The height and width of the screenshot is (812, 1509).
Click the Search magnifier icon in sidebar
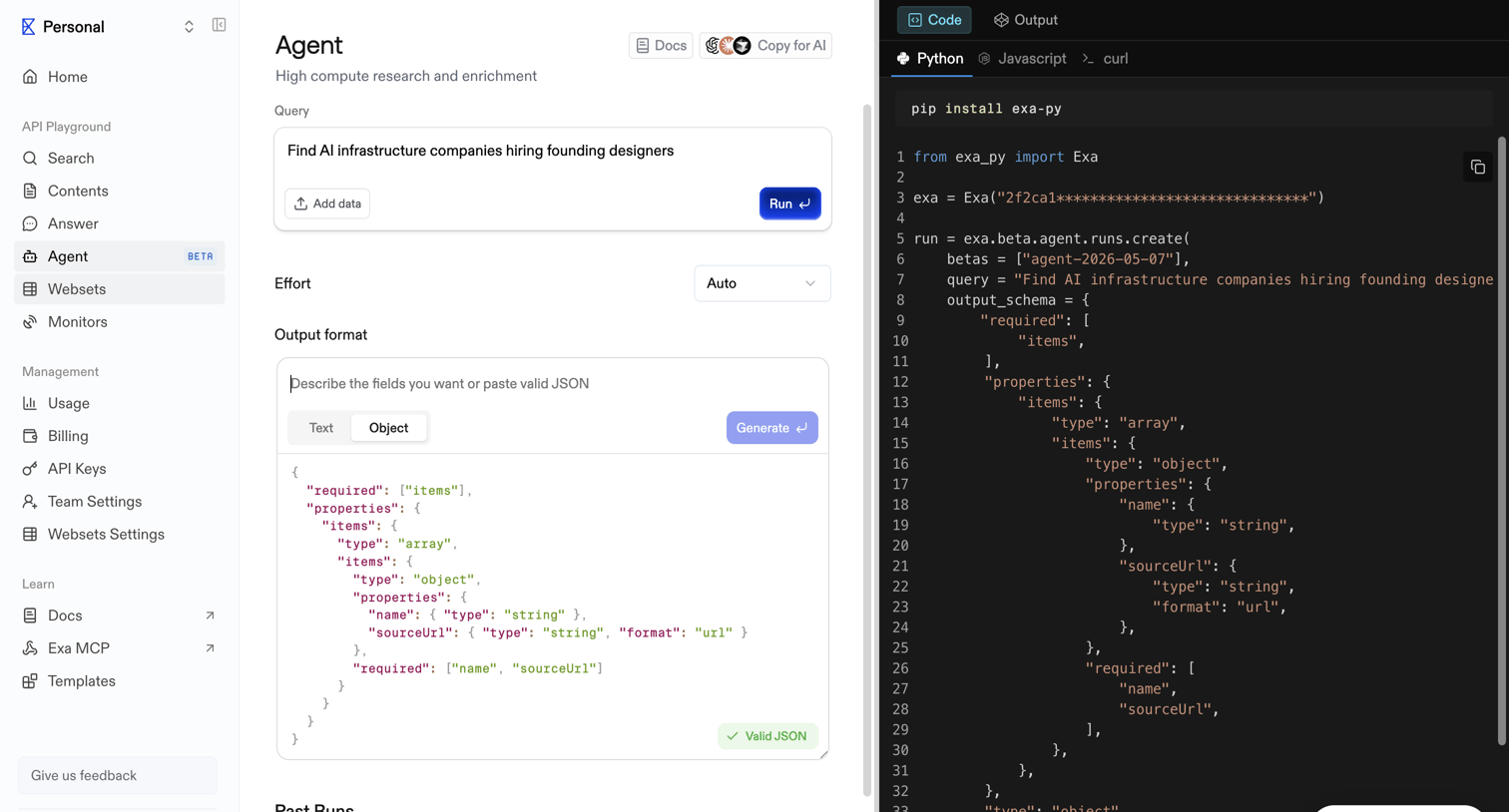(30, 159)
